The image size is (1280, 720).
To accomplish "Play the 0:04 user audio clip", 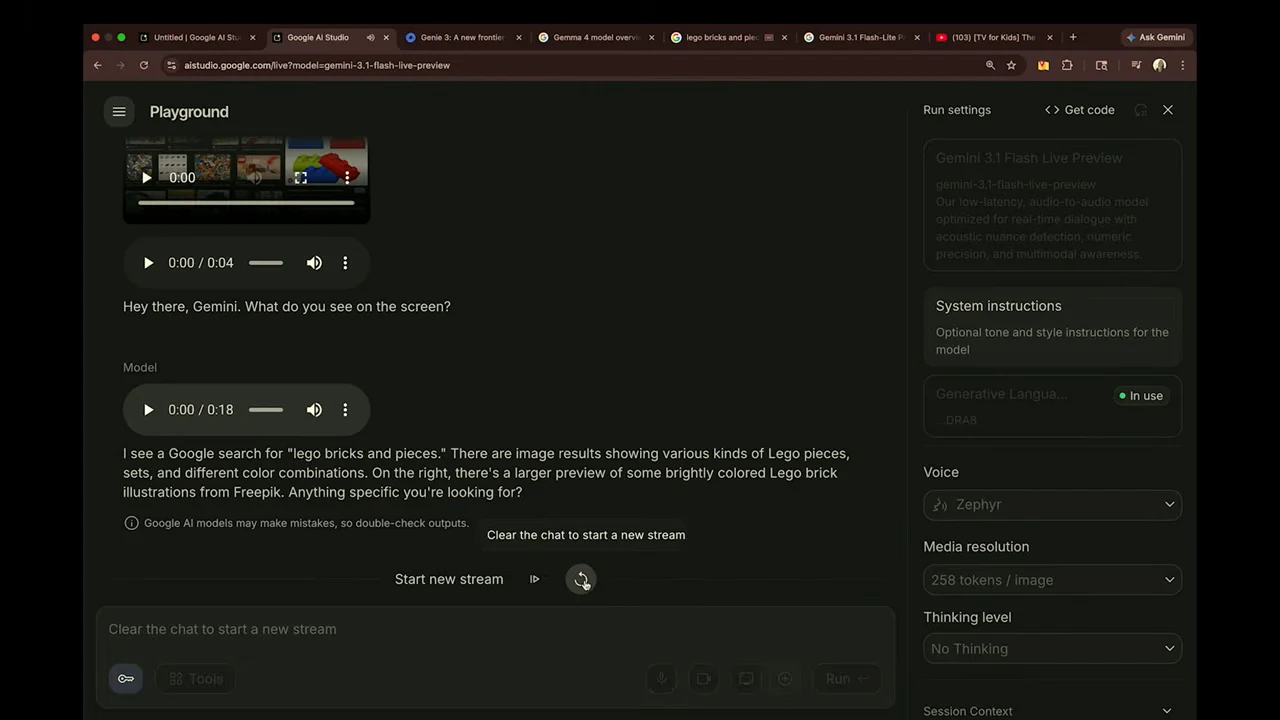I will pos(148,263).
